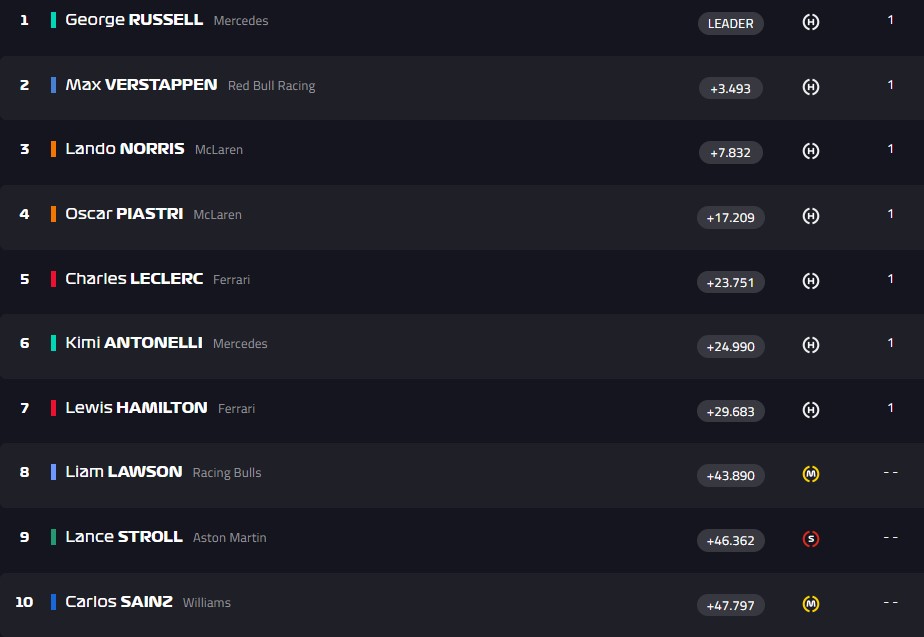The height and width of the screenshot is (637, 924).
Task: Click position number 8 on Lawson's row
Action: [x=25, y=472]
